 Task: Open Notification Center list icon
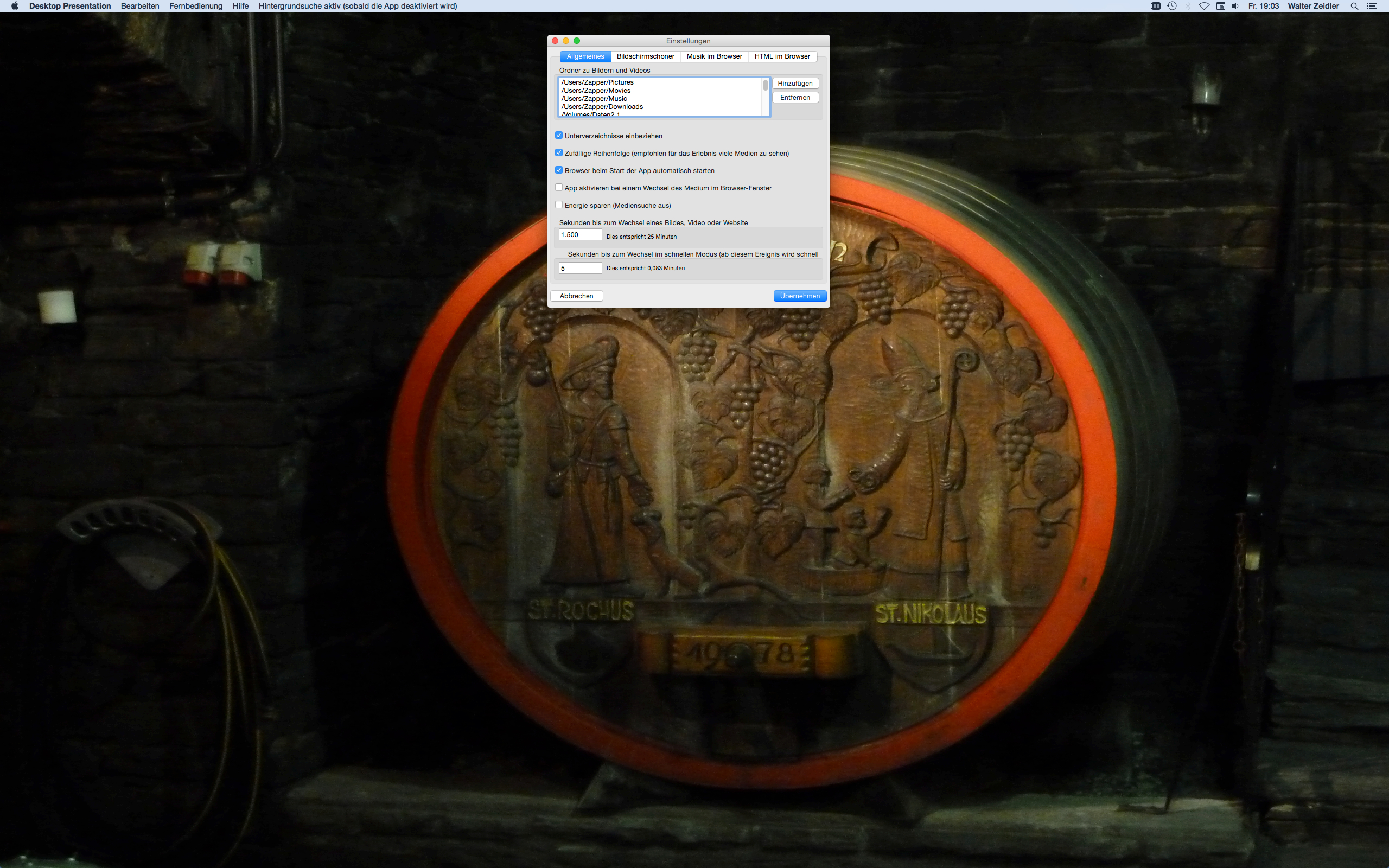1372,6
